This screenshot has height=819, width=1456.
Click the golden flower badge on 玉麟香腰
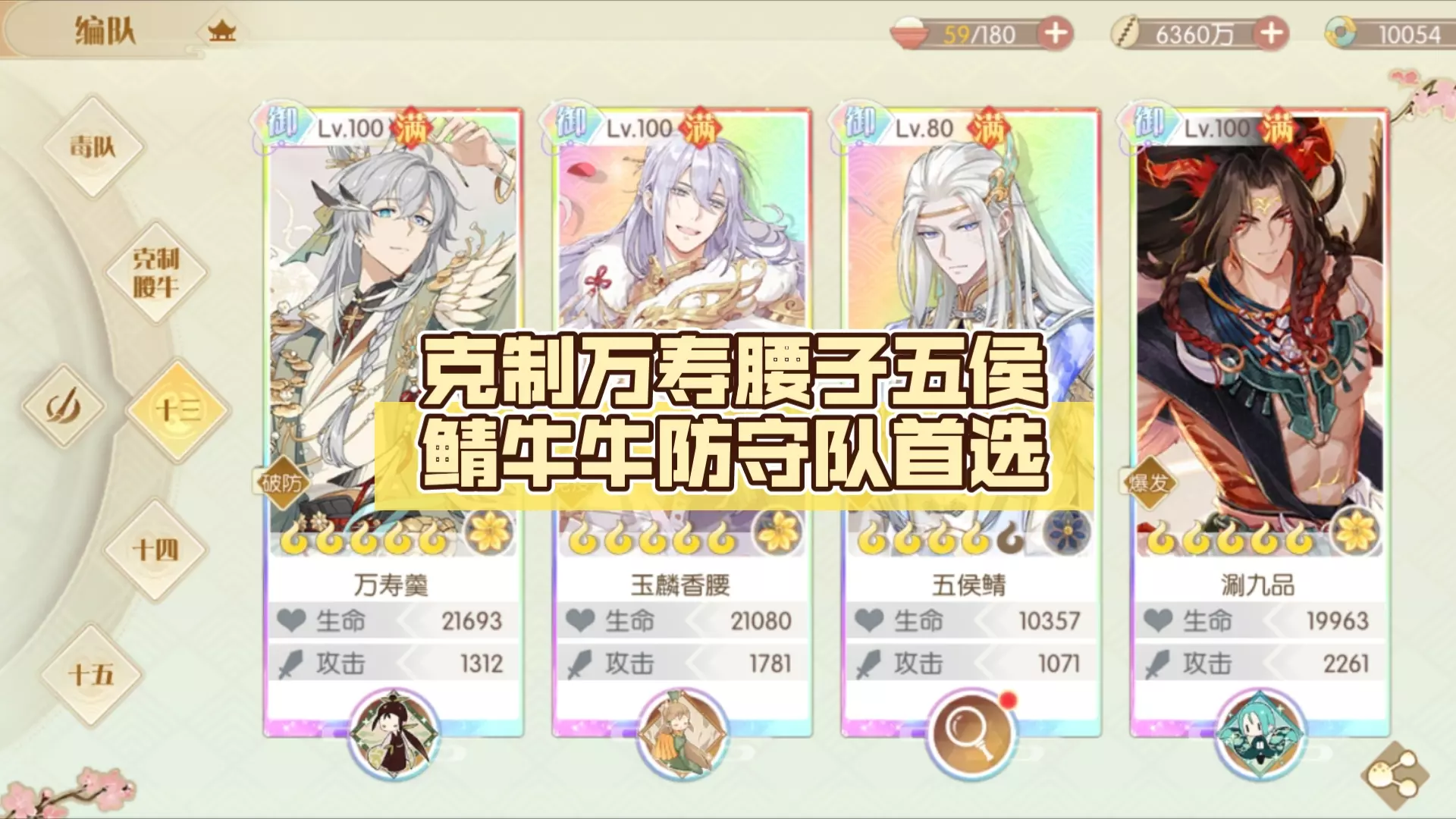(777, 533)
